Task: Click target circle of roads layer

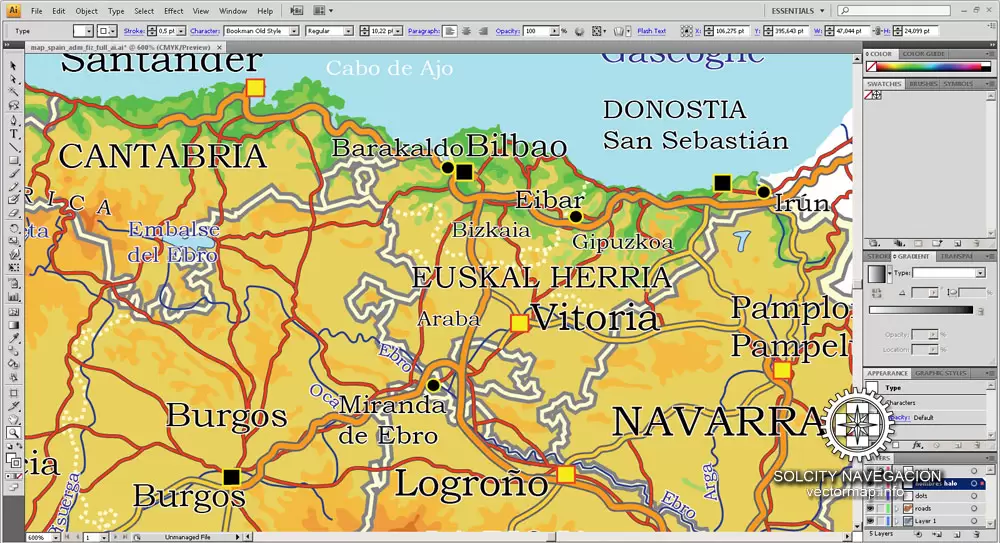Action: (974, 509)
